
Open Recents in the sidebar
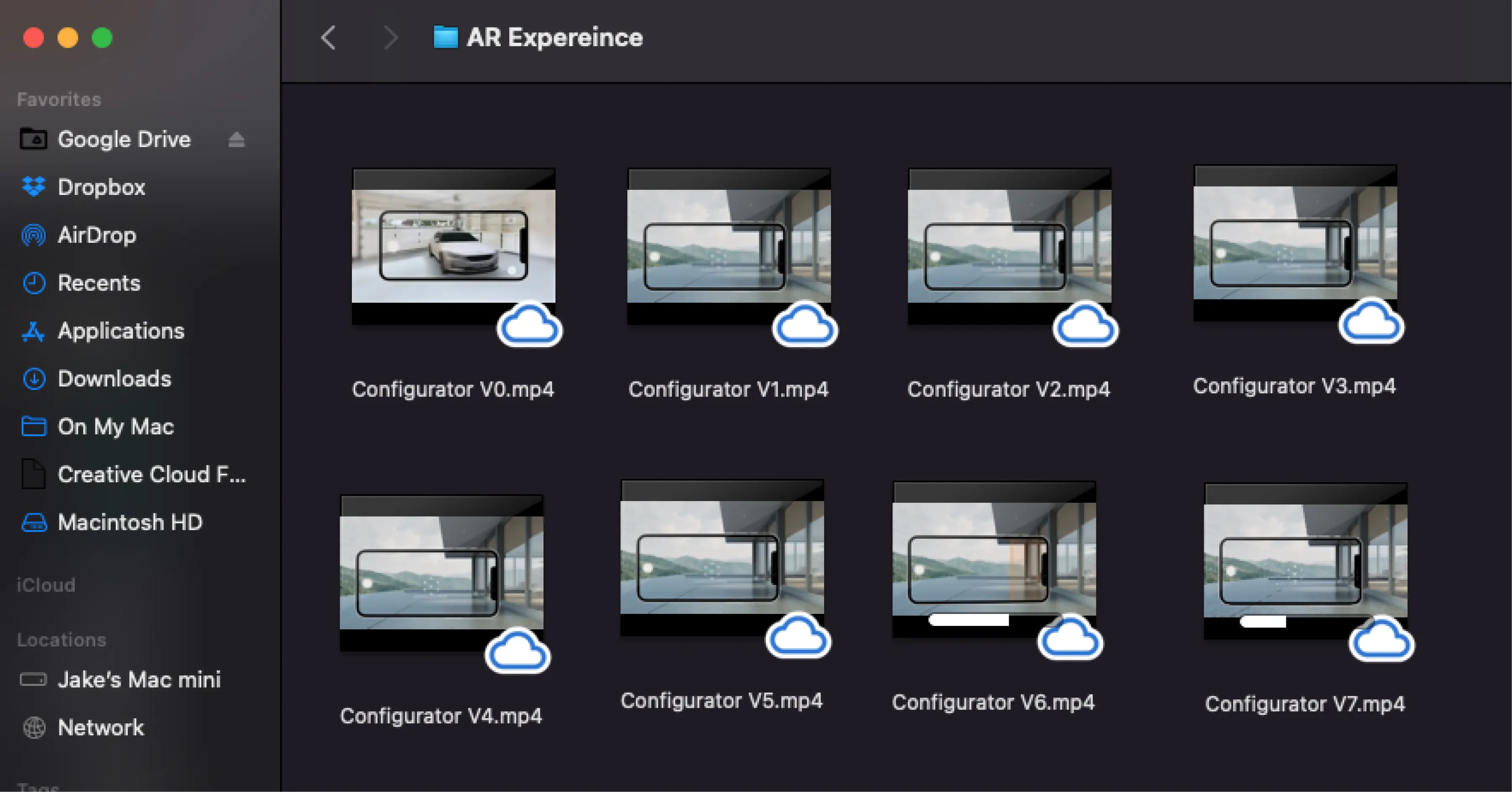(99, 283)
